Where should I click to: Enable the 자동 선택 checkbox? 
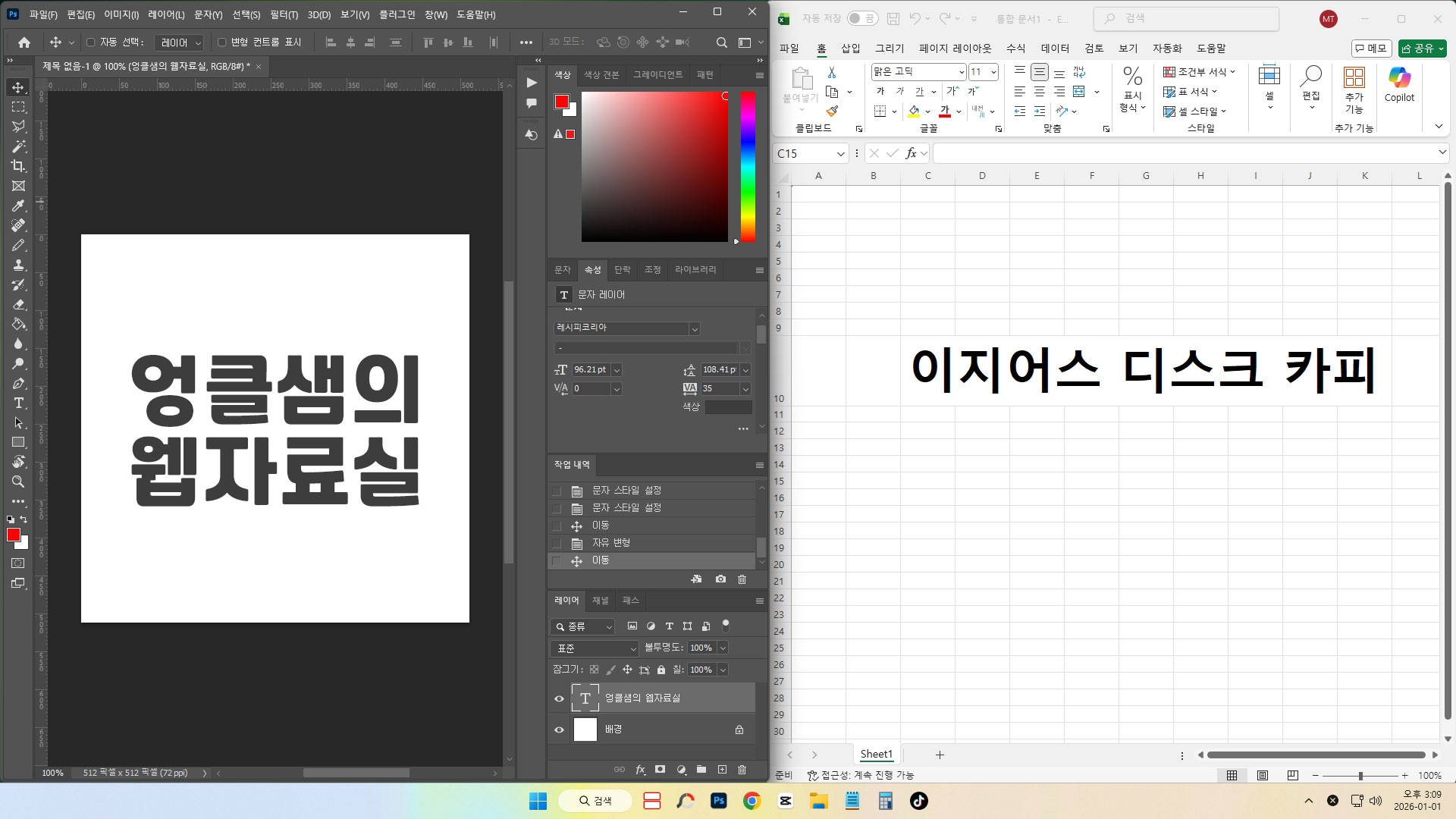91,42
